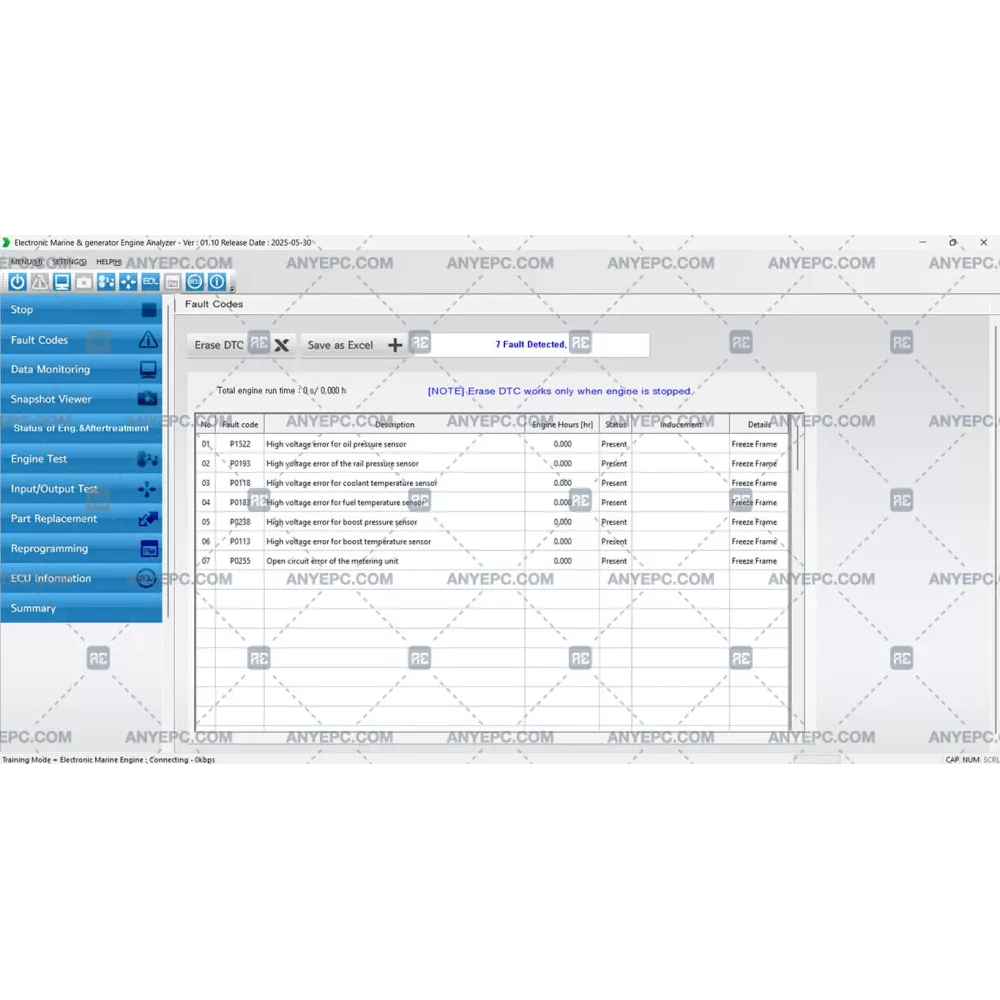Screen dimensions: 1000x1000
Task: Open the HELP menu
Action: point(108,262)
